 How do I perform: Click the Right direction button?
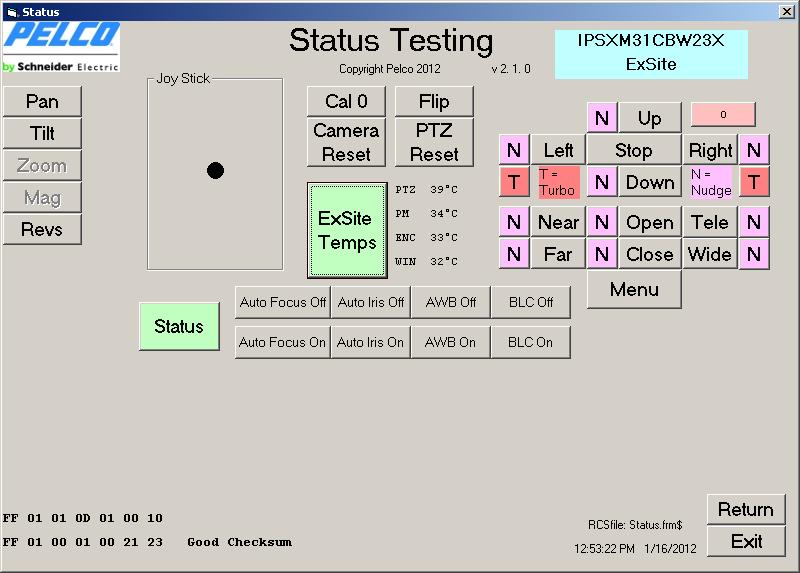[x=710, y=150]
